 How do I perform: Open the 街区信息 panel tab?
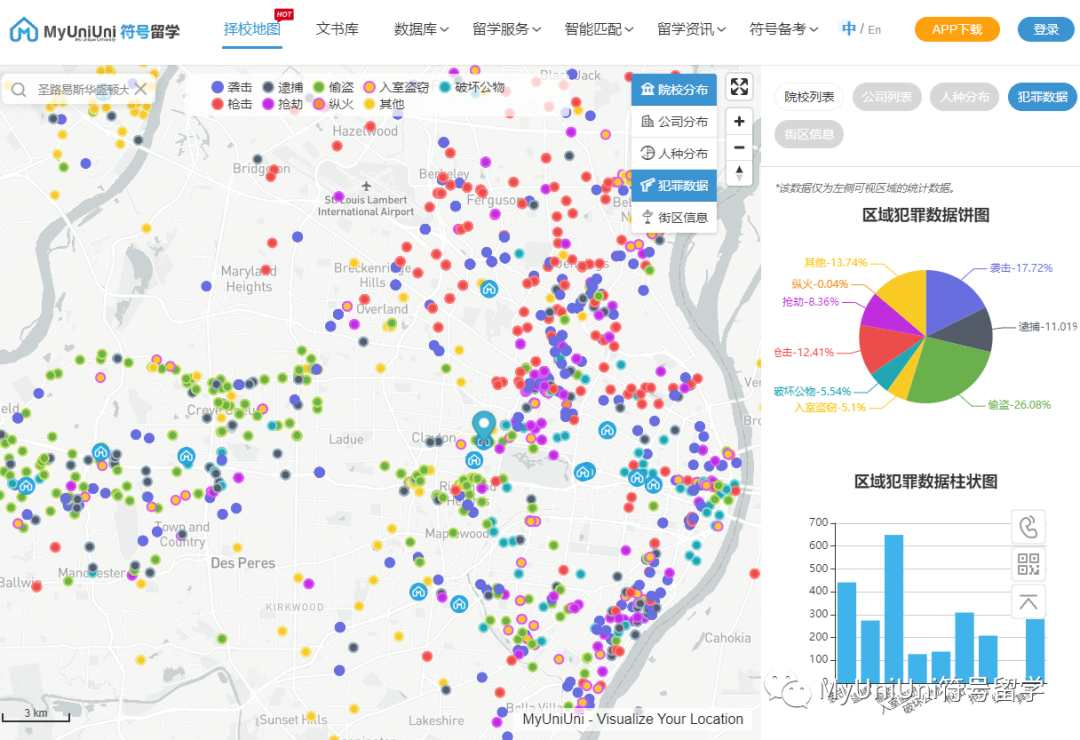(809, 134)
